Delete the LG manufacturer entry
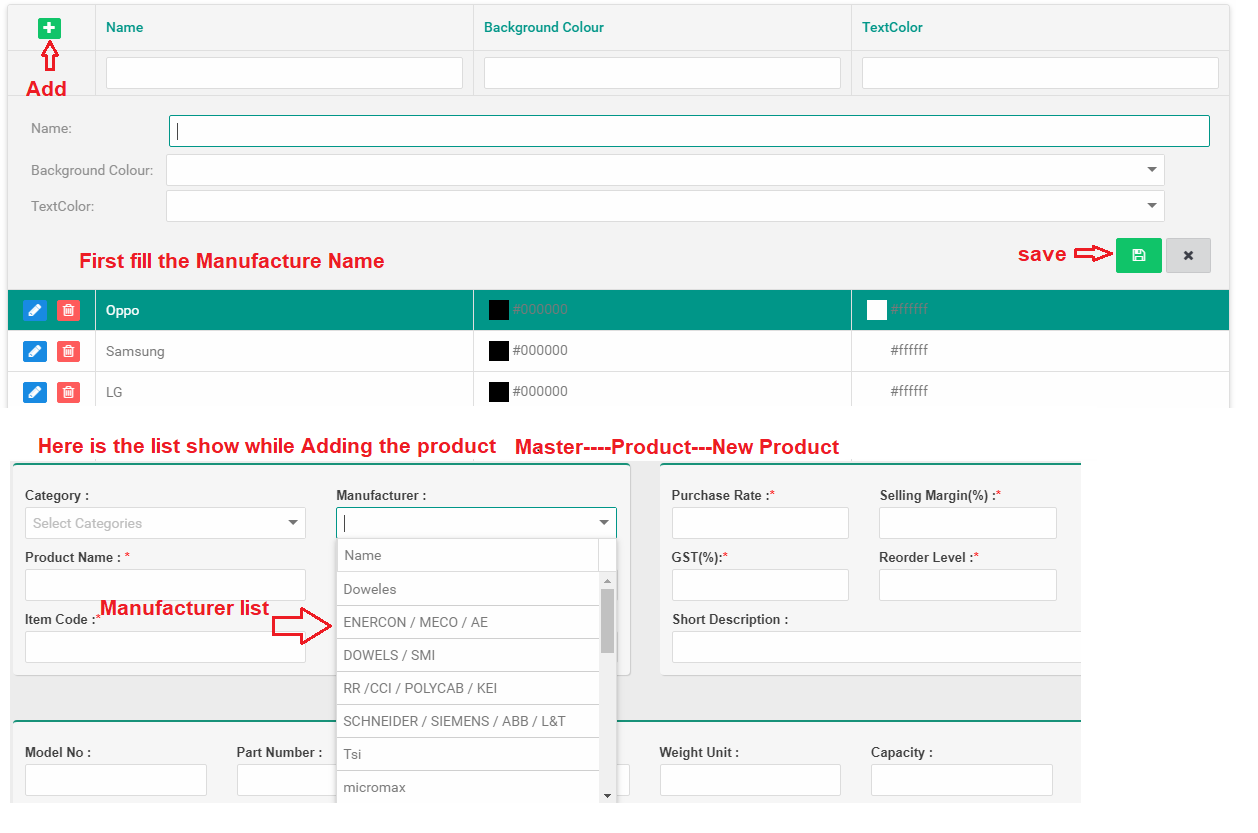The width and height of the screenshot is (1258, 833). point(68,392)
